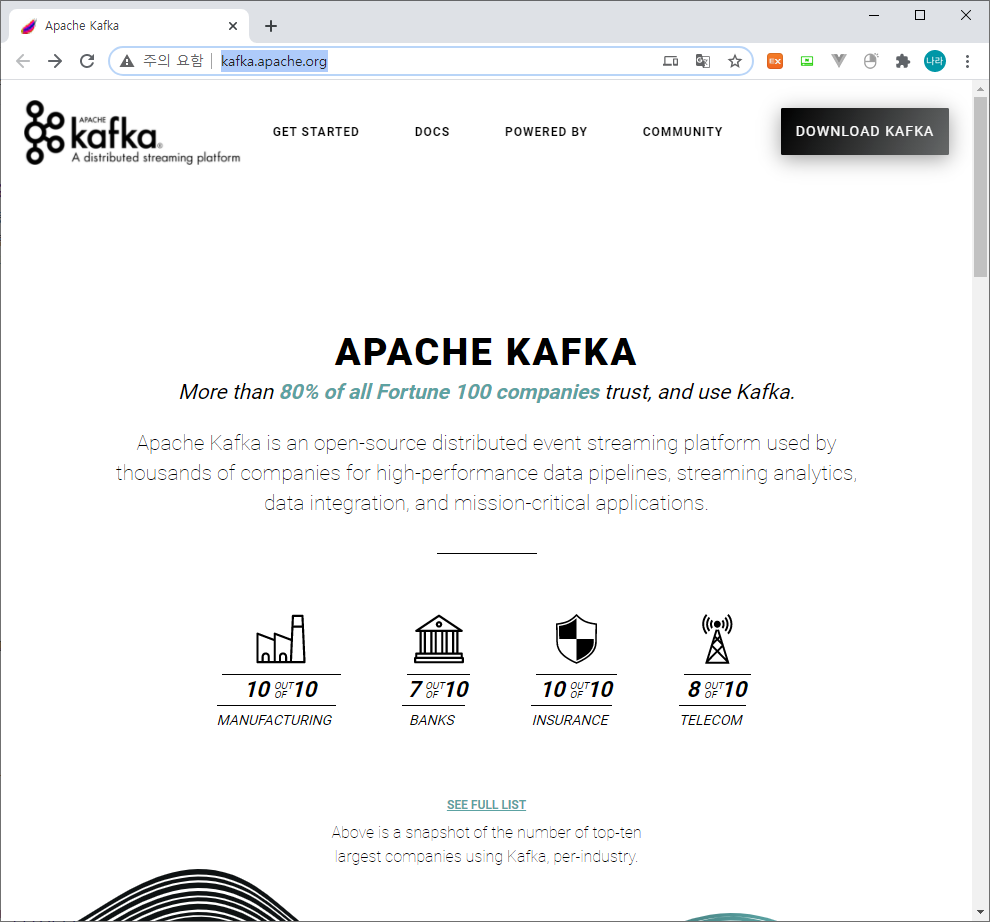The image size is (990, 922).
Task: Click the '10 out of 10' INSURANCE stat
Action: click(577, 690)
